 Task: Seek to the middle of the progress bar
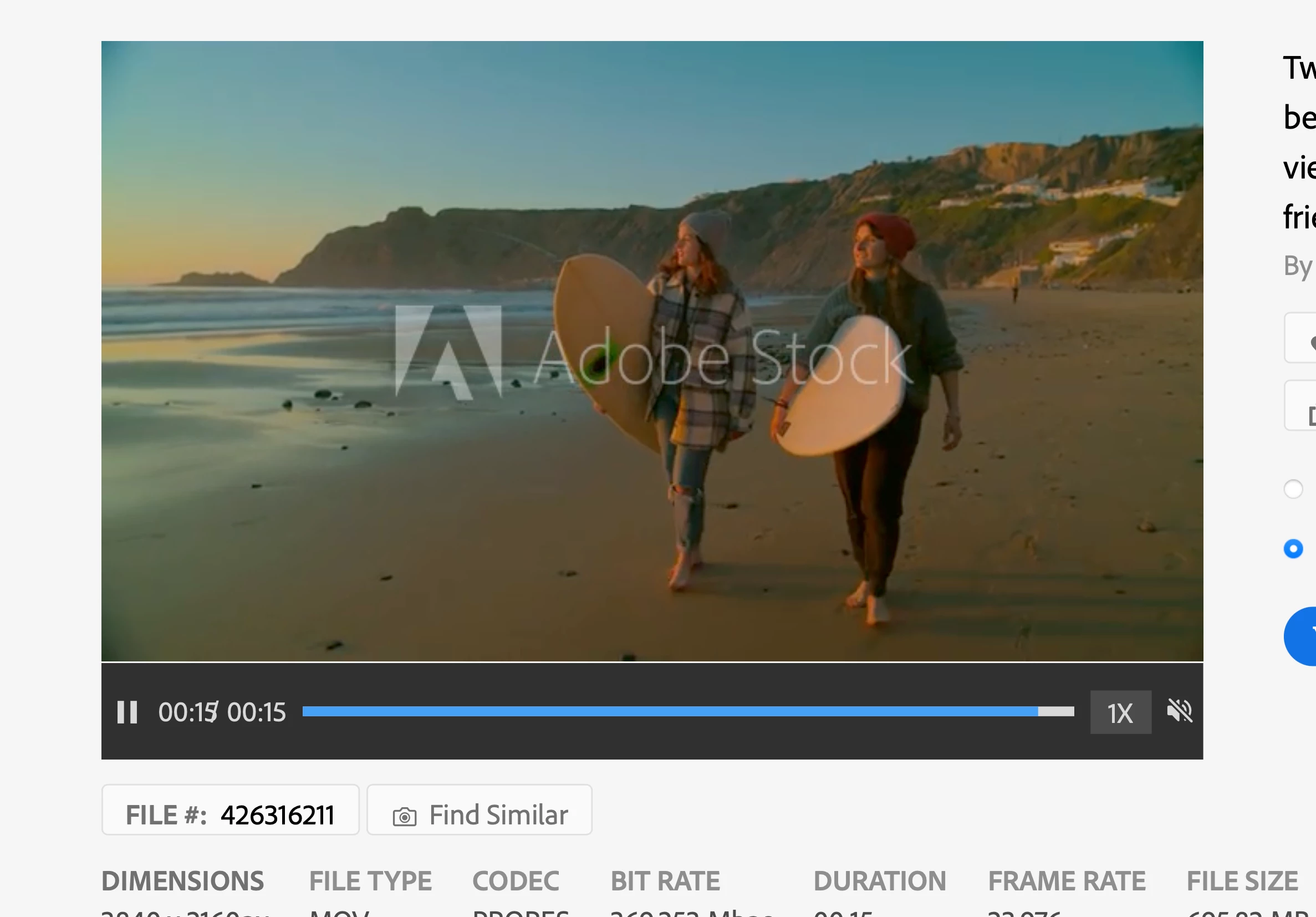click(x=688, y=711)
